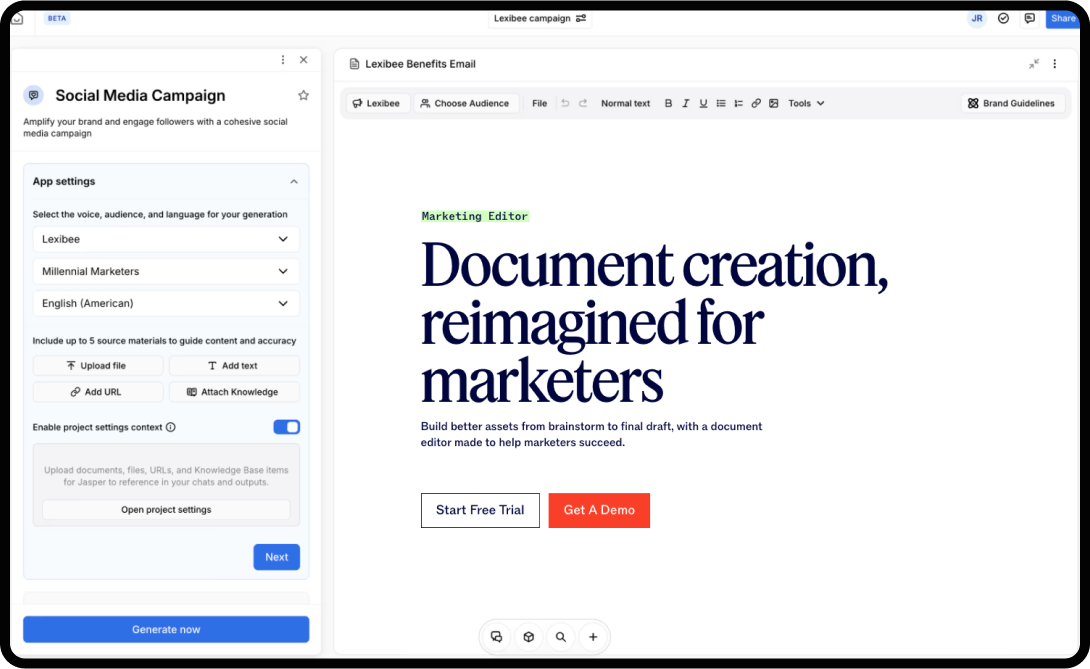The width and height of the screenshot is (1090, 669).
Task: Click the Lexibee campaign title
Action: tap(532, 19)
